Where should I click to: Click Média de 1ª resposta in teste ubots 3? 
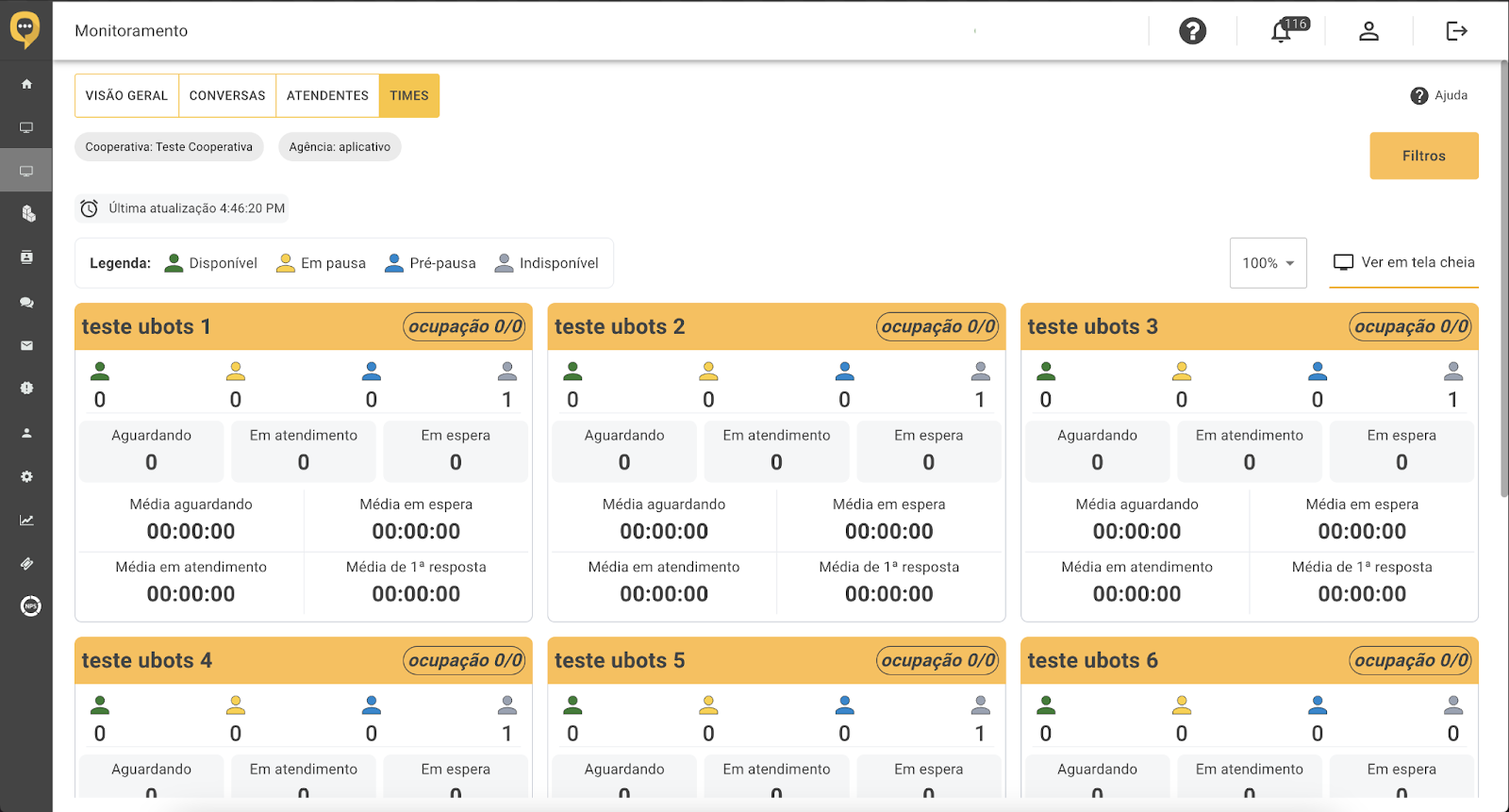1362,582
